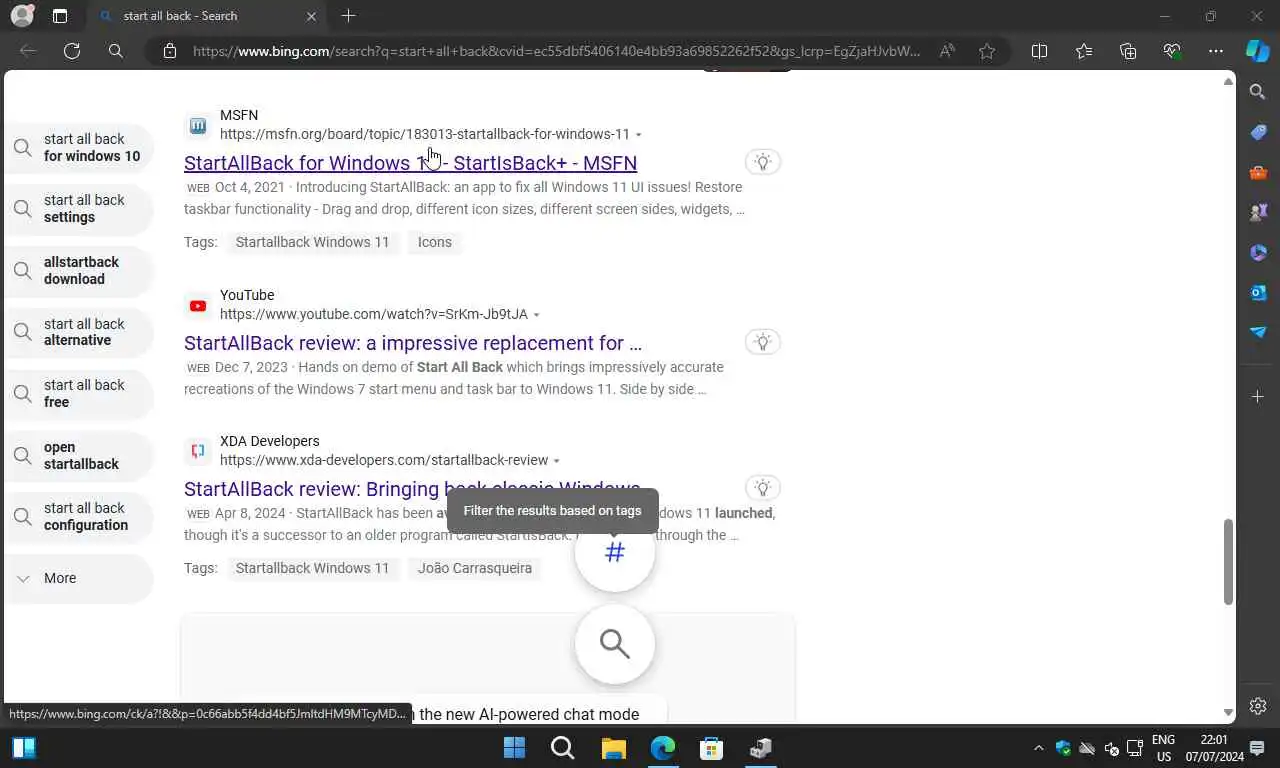1280x768 pixels.
Task: Open the clock showing 22:01 07/07/2024
Action: pyautogui.click(x=1213, y=748)
